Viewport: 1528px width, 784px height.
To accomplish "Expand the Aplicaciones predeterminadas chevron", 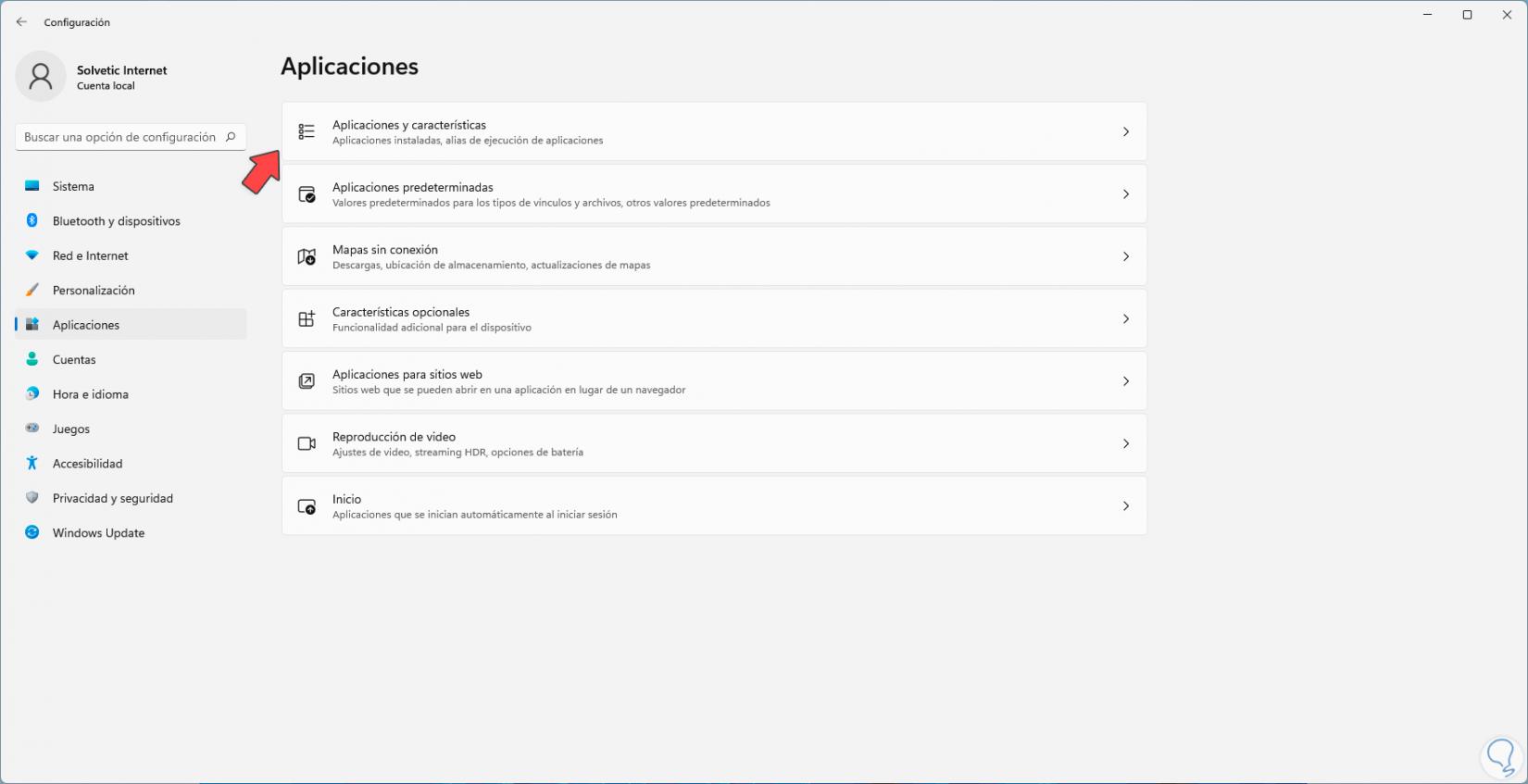I will click(1125, 194).
